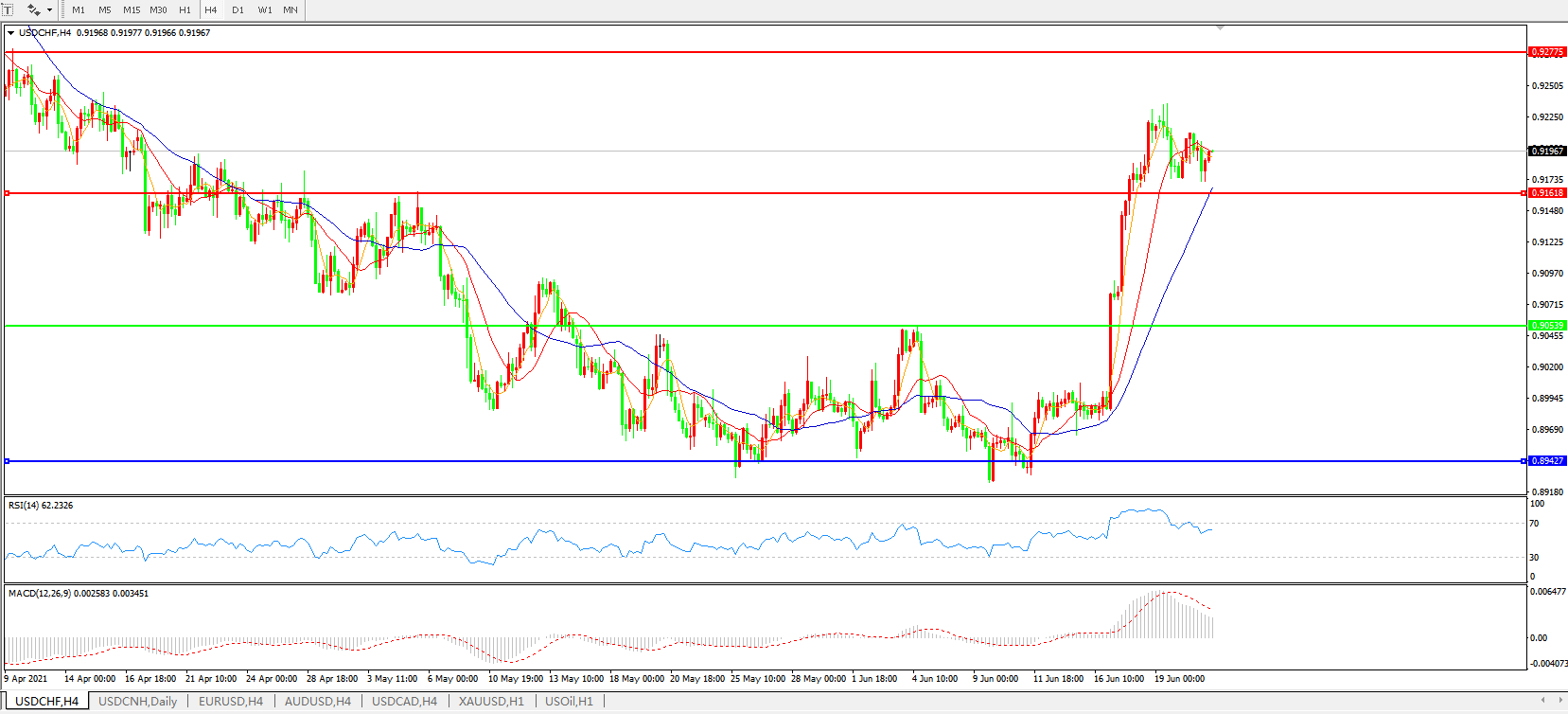Click the gray chart shift triangle marker
Screen dimensions: 1568x714
(1220, 27)
